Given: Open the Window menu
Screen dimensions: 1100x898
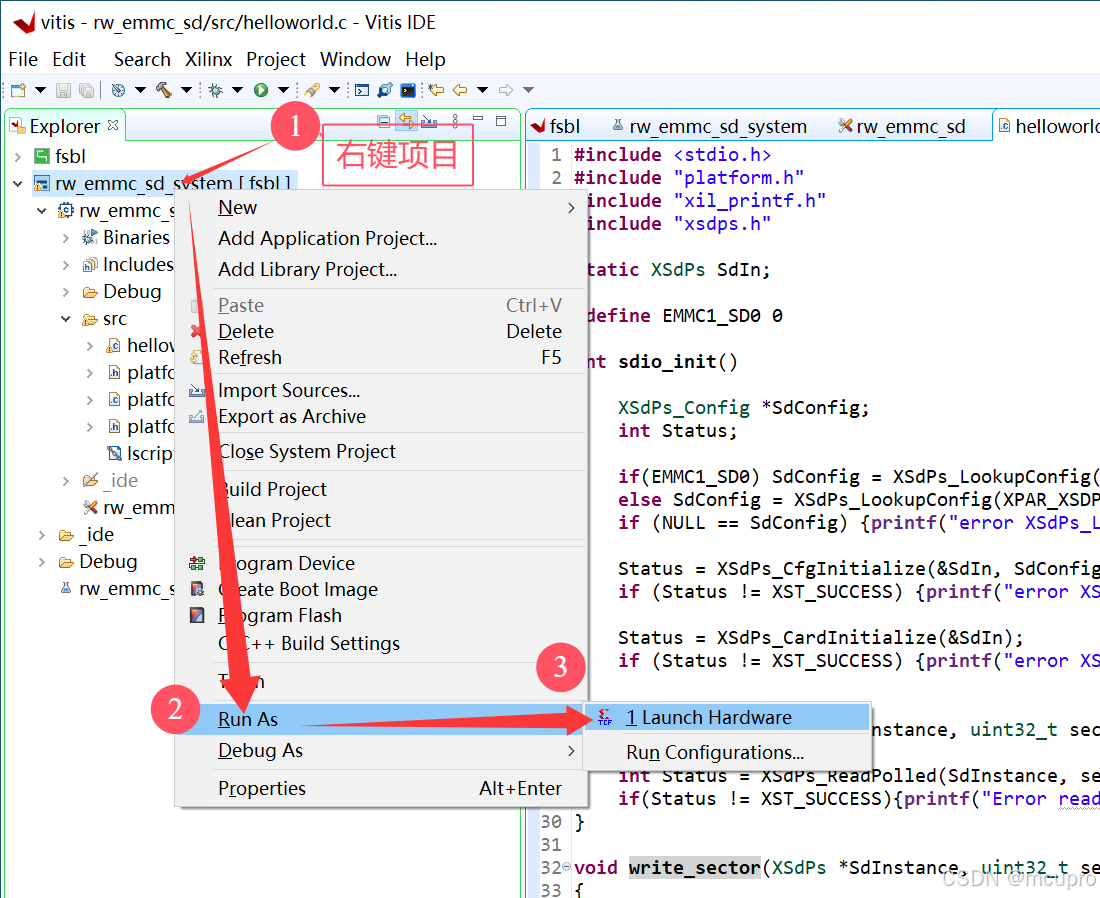Looking at the screenshot, I should 355,60.
